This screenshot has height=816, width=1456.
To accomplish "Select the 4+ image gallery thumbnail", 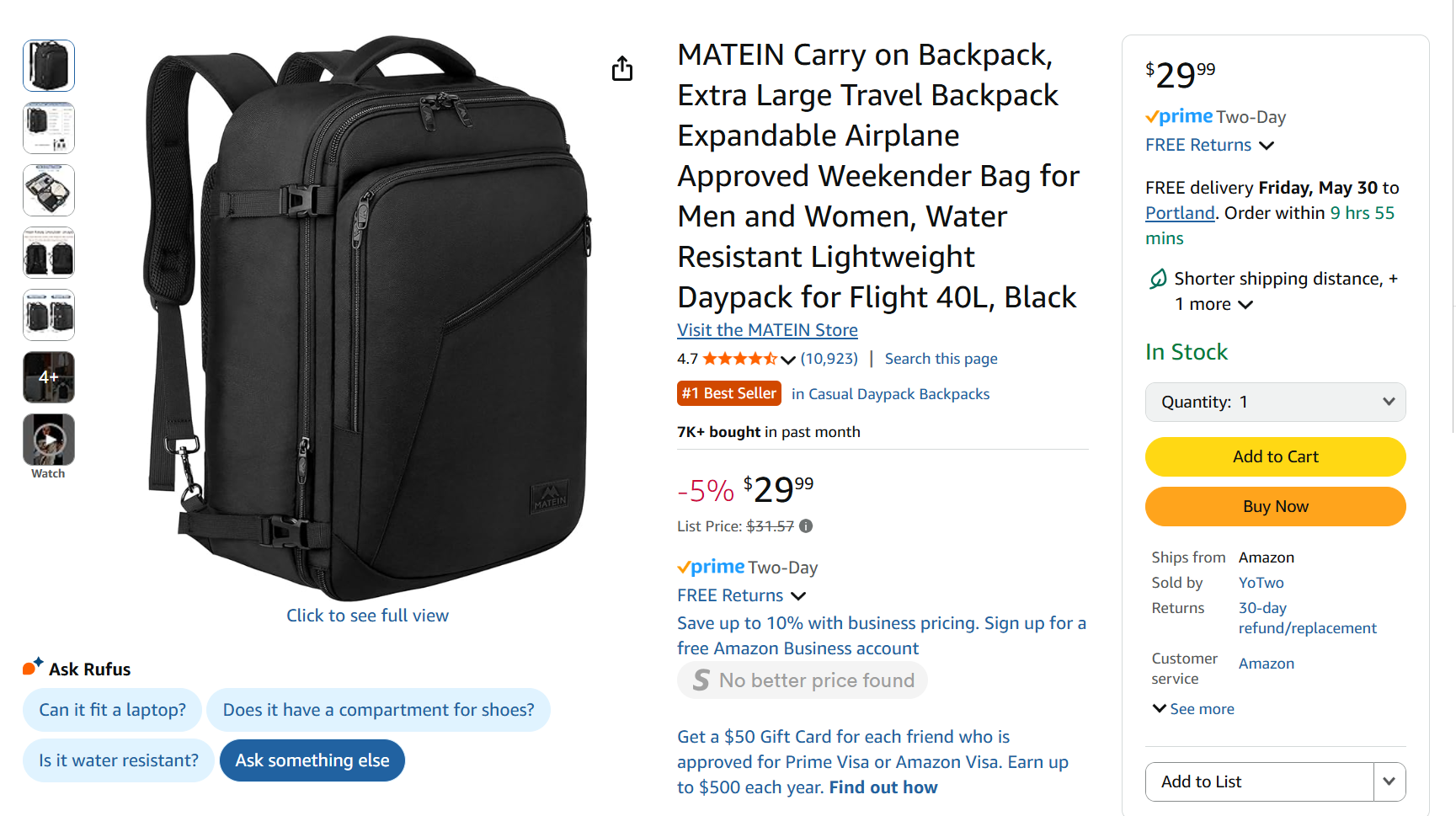I will click(x=48, y=376).
